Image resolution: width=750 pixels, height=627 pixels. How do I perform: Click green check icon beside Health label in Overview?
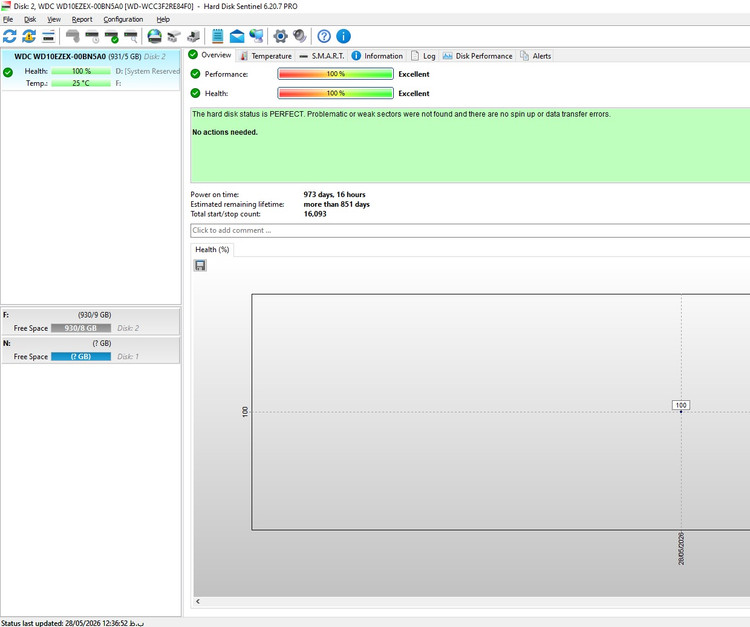pyautogui.click(x=195, y=93)
